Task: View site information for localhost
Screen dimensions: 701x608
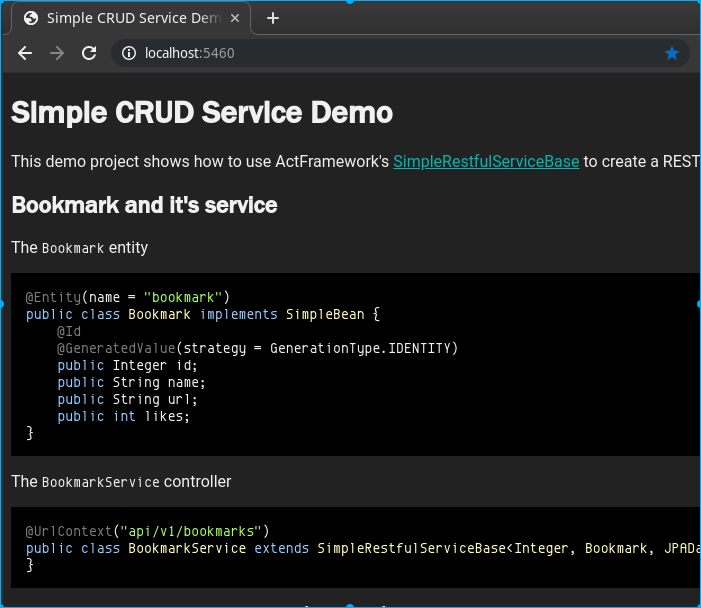Action: (x=129, y=53)
